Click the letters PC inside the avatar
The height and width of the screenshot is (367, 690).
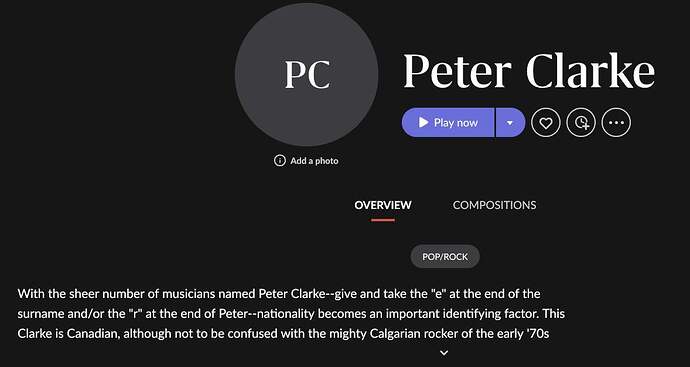tap(307, 74)
